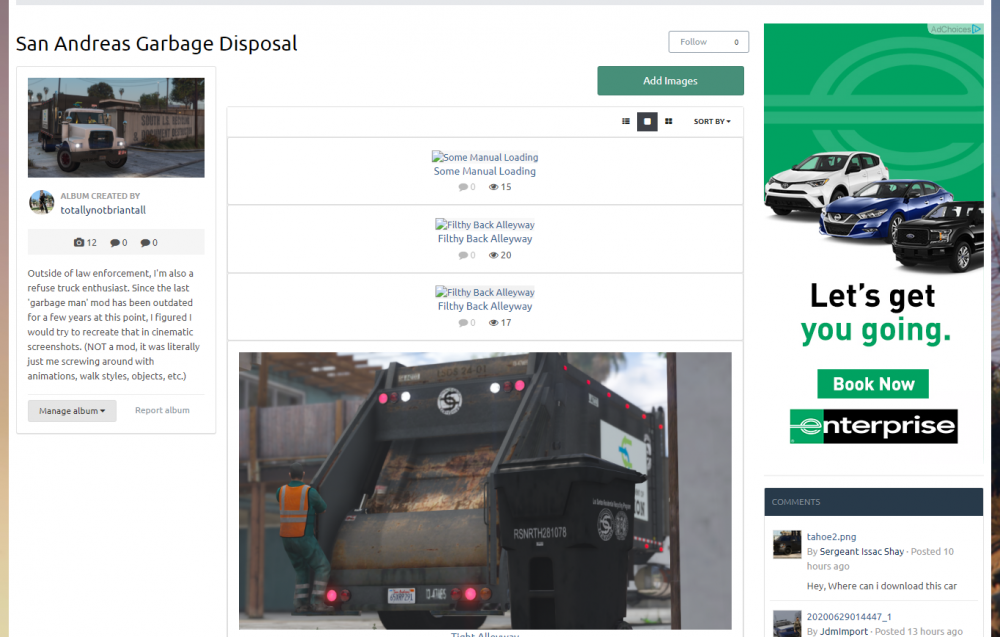1000x637 pixels.
Task: Open the large garbage truck alleyway image
Action: click(x=485, y=491)
